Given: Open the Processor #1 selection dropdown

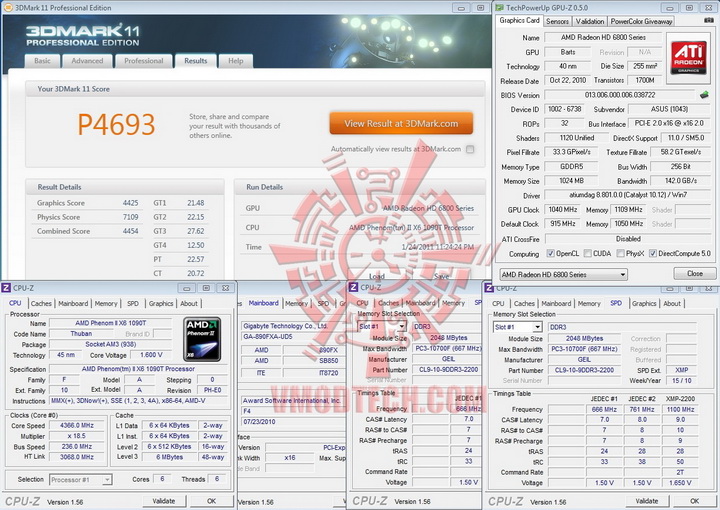Looking at the screenshot, I should [x=80, y=480].
